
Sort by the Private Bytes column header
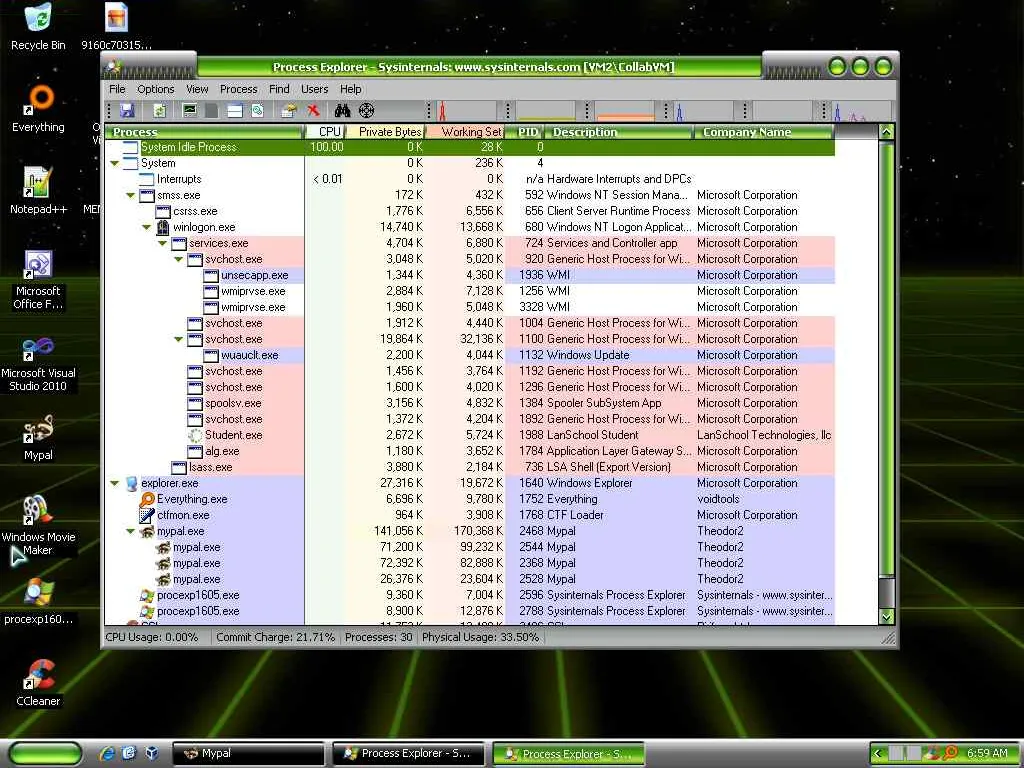pos(385,132)
